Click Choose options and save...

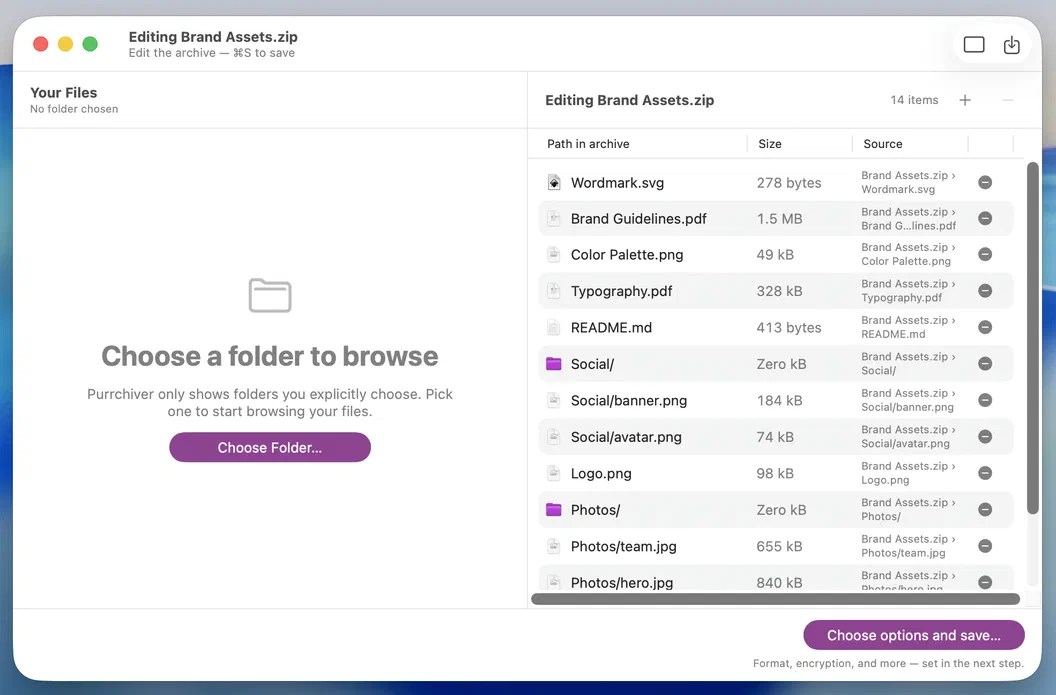coord(914,635)
